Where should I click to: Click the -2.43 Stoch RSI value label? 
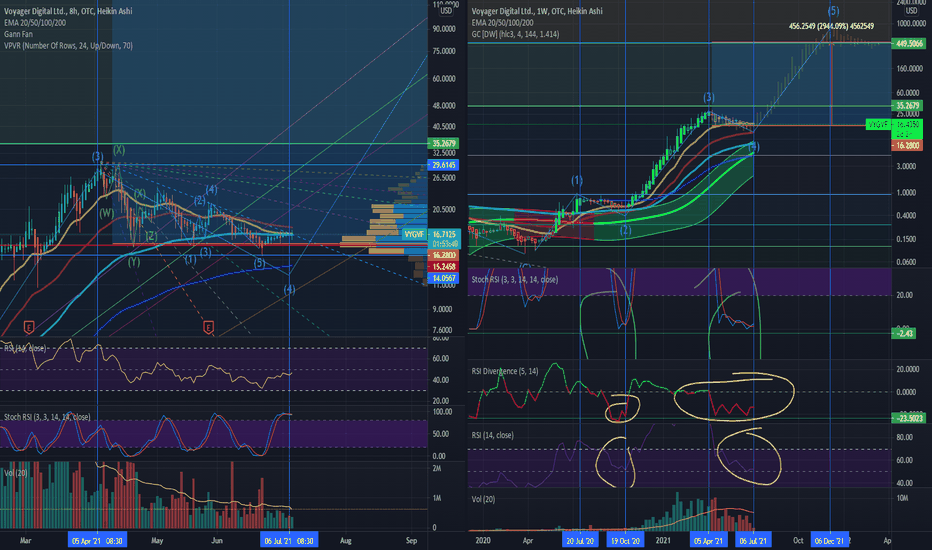point(905,334)
